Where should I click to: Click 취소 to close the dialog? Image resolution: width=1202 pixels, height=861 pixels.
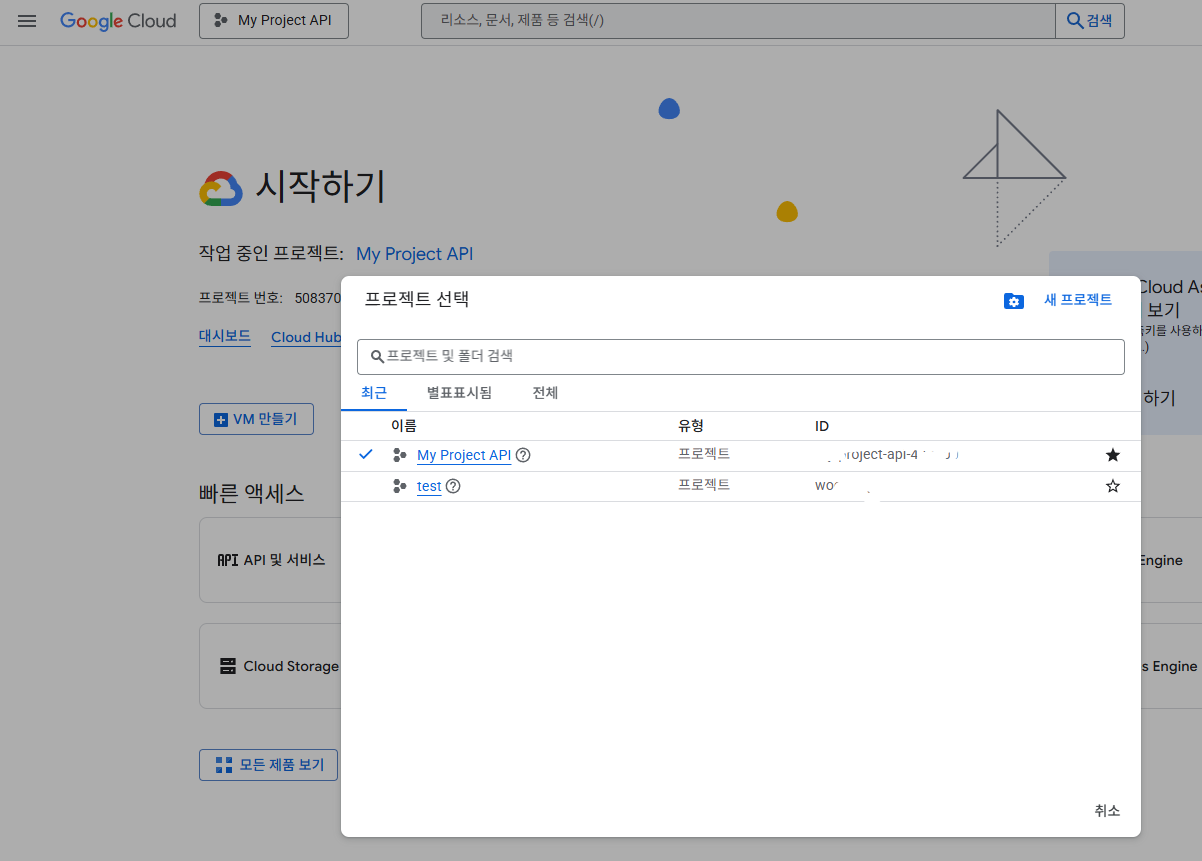(x=1107, y=811)
